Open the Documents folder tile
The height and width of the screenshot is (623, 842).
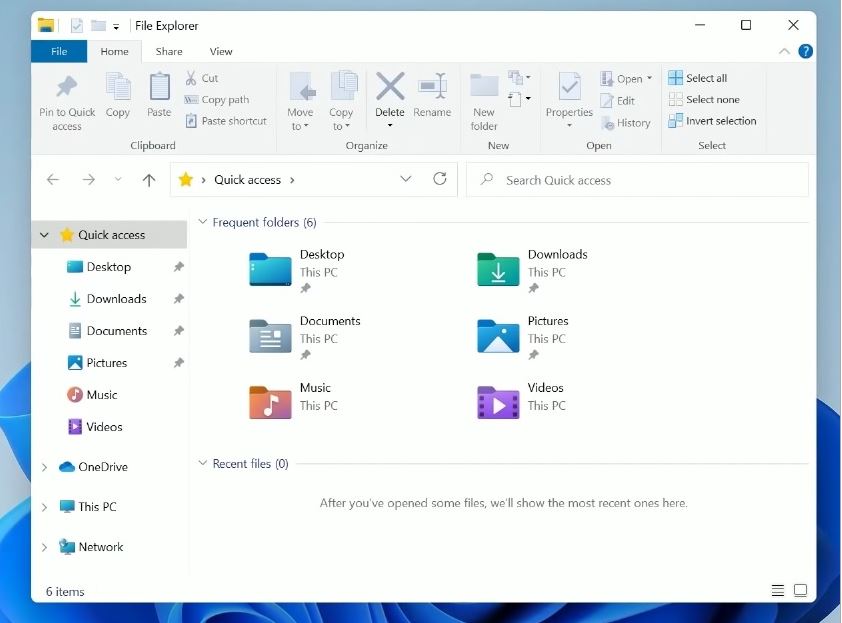[305, 337]
